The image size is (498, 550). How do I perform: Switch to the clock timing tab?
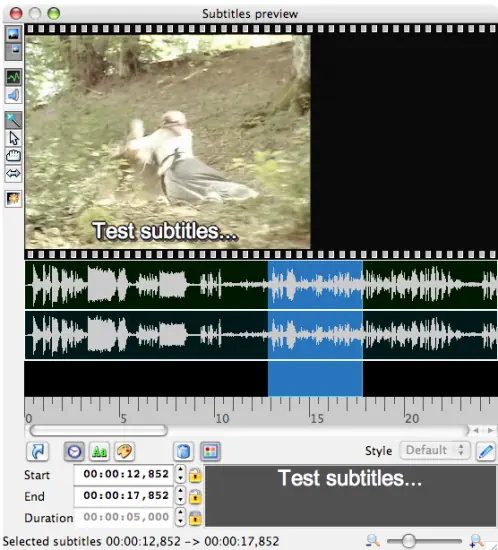tap(74, 451)
